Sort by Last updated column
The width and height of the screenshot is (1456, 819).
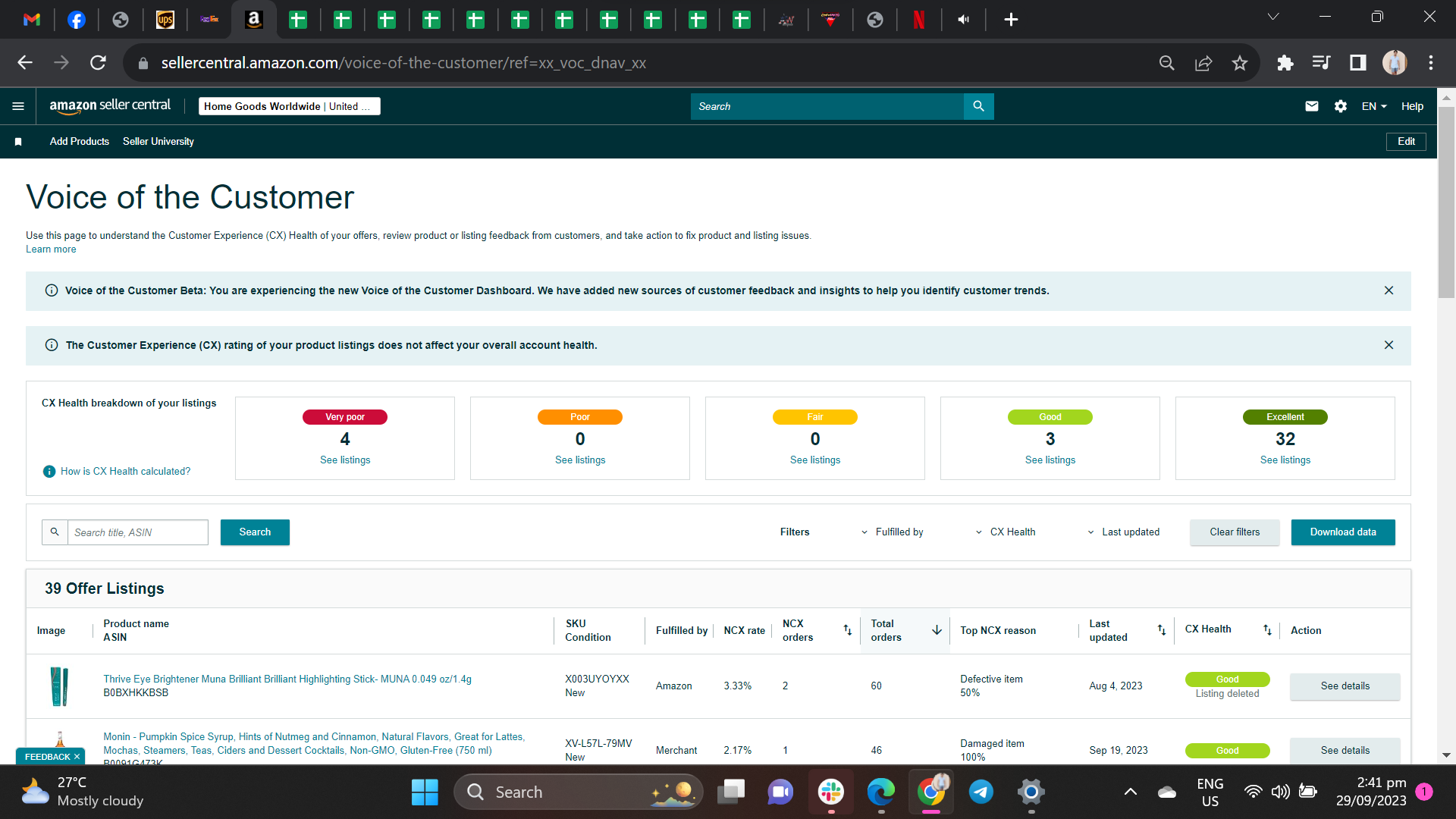click(1161, 630)
